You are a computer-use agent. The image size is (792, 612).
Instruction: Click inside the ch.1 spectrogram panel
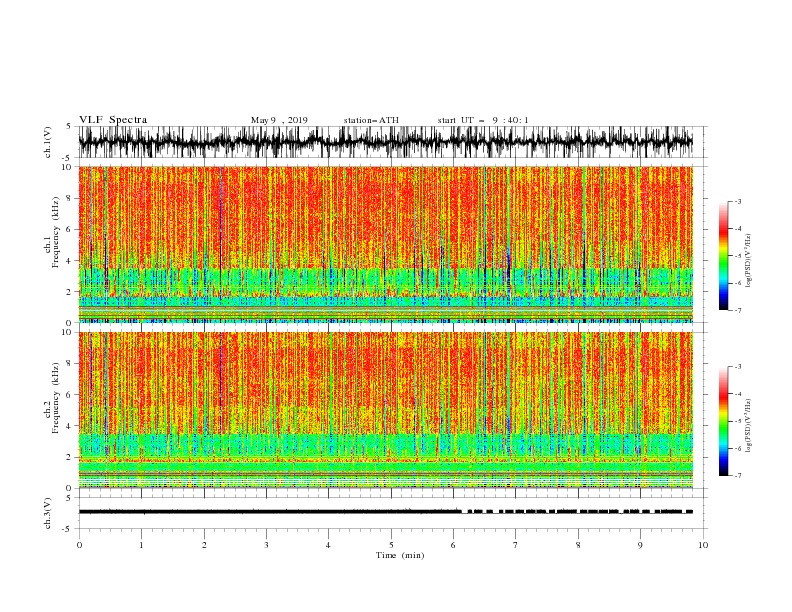click(x=385, y=244)
